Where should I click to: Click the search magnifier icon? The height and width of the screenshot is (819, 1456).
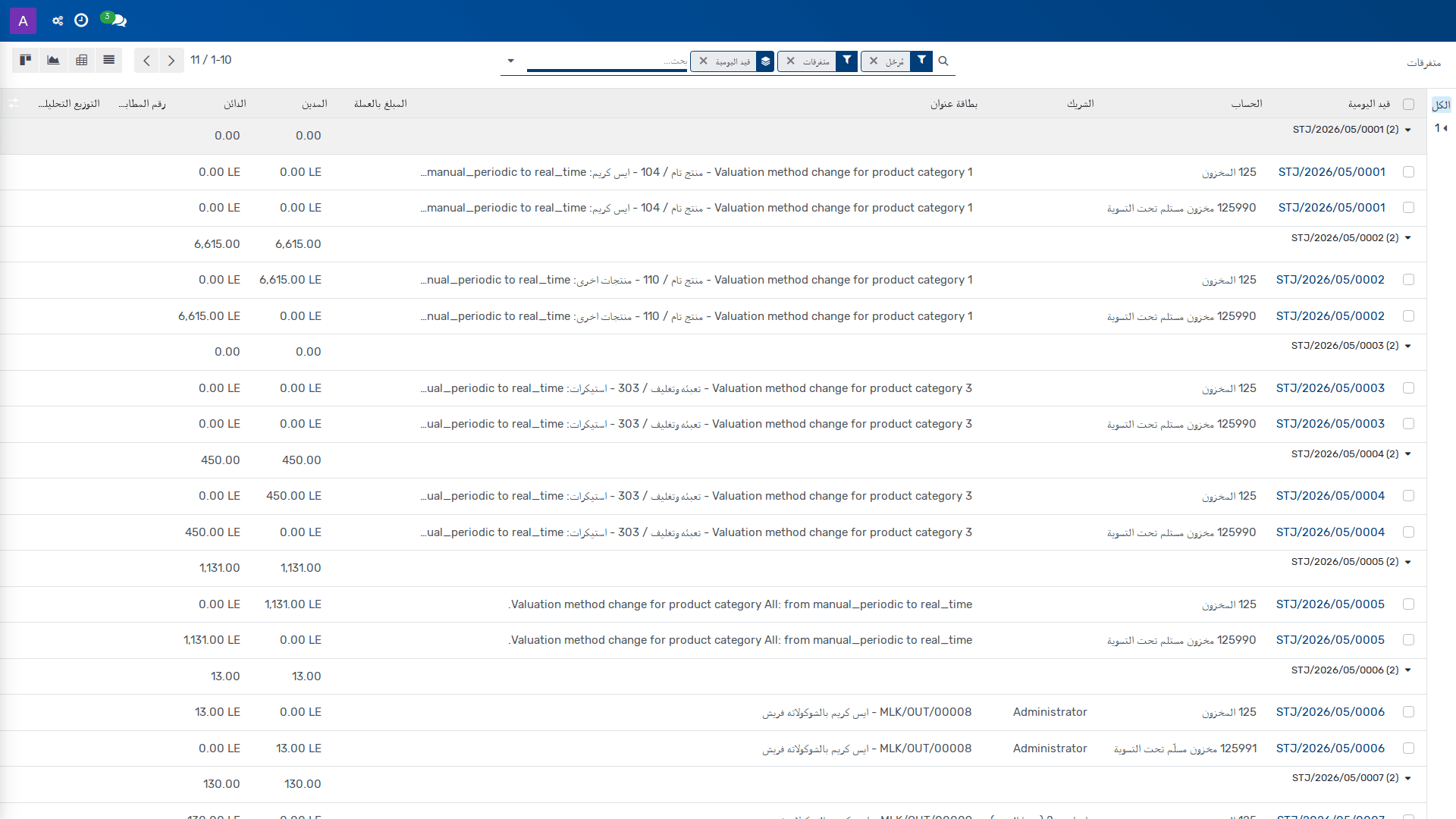[x=943, y=61]
